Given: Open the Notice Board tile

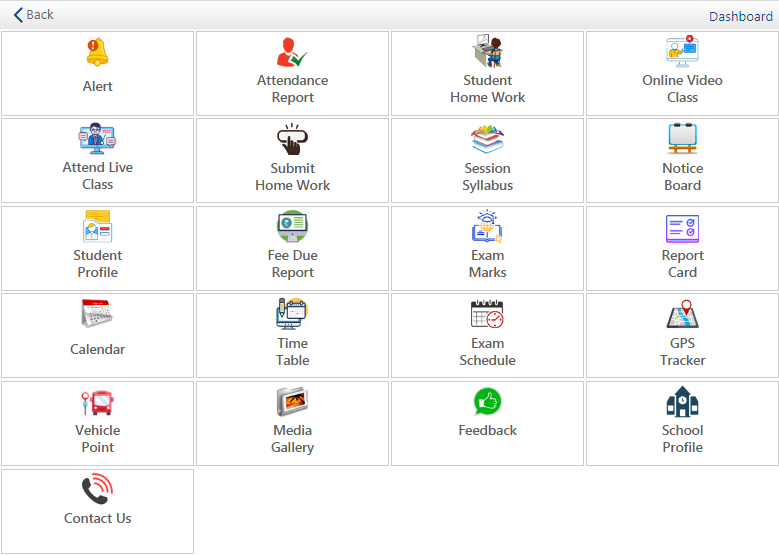Looking at the screenshot, I should [682, 160].
